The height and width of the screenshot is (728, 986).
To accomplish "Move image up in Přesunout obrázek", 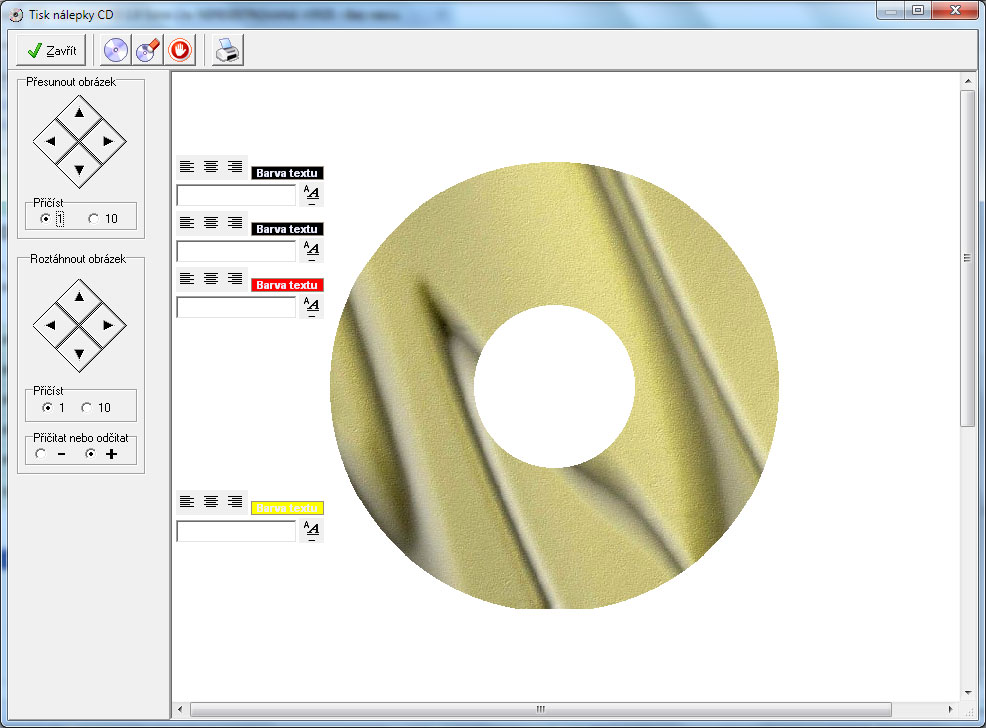I will [80, 113].
